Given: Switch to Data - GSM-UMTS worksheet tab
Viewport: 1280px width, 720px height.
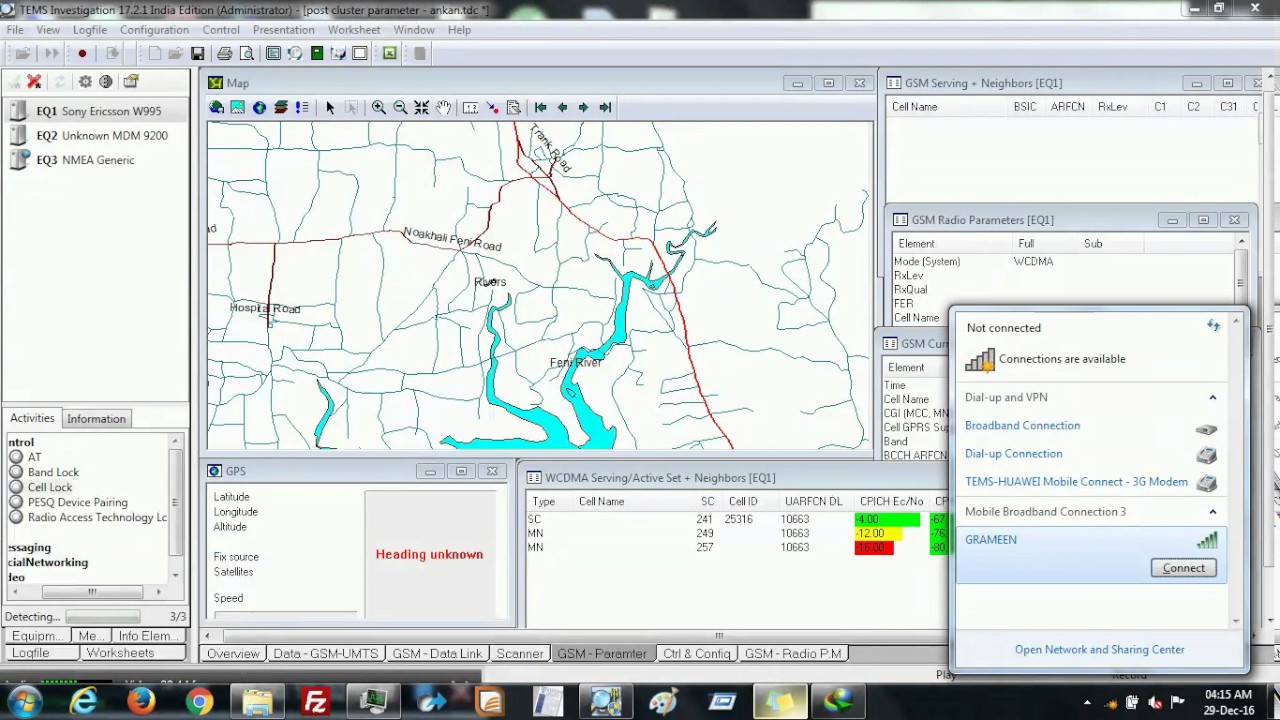Looking at the screenshot, I should point(326,653).
